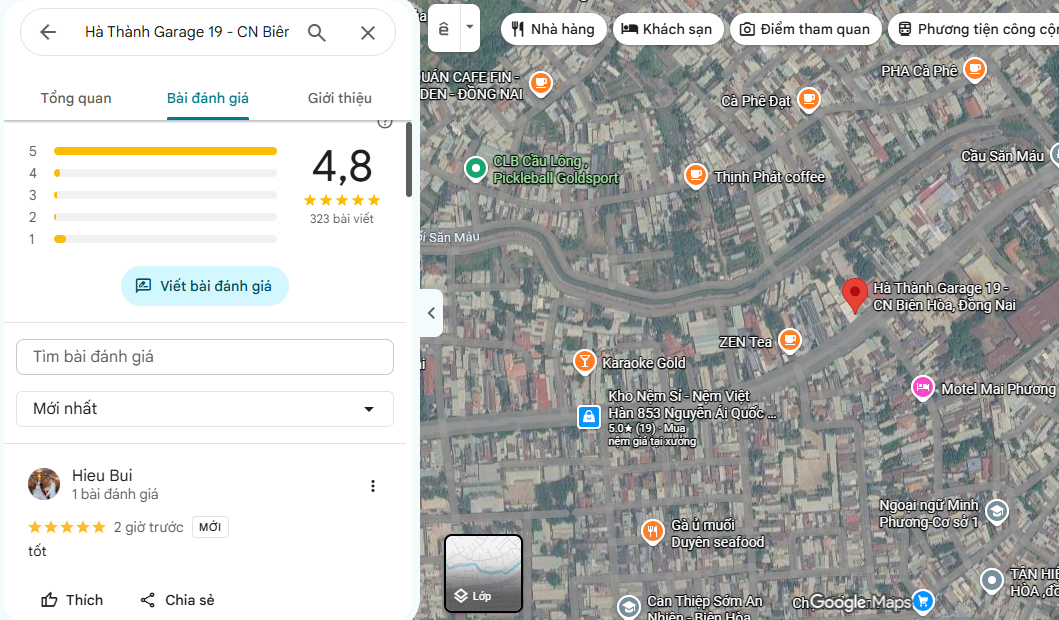The height and width of the screenshot is (620, 1059).
Task: Click the CLB Cầu Lông Pickleball Goldsport marker
Action: tap(475, 168)
